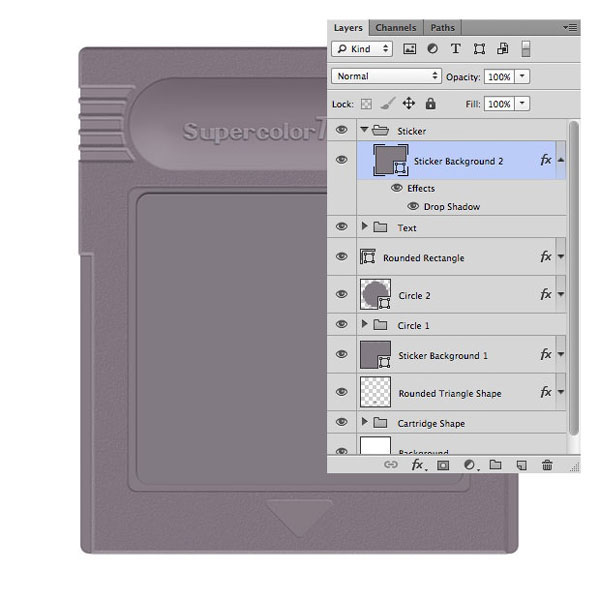Open the Fill slider dropdown arrow

pos(522,103)
